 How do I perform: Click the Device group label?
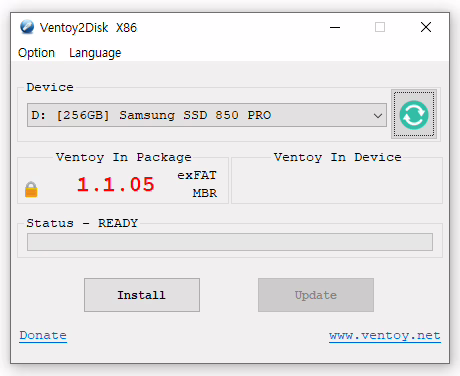coord(50,87)
